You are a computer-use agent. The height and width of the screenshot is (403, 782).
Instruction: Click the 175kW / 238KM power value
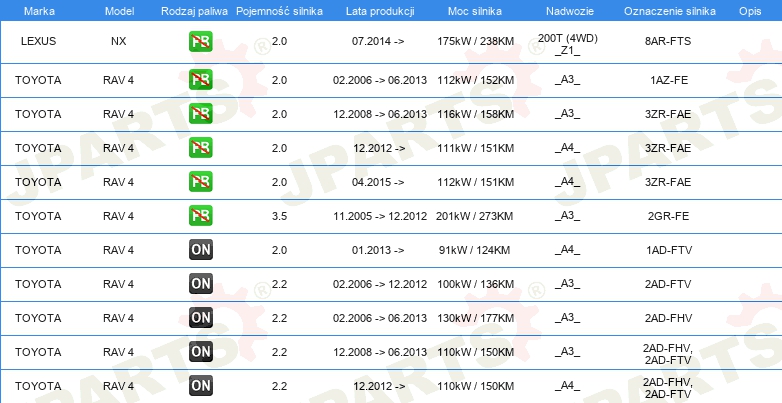coord(475,41)
